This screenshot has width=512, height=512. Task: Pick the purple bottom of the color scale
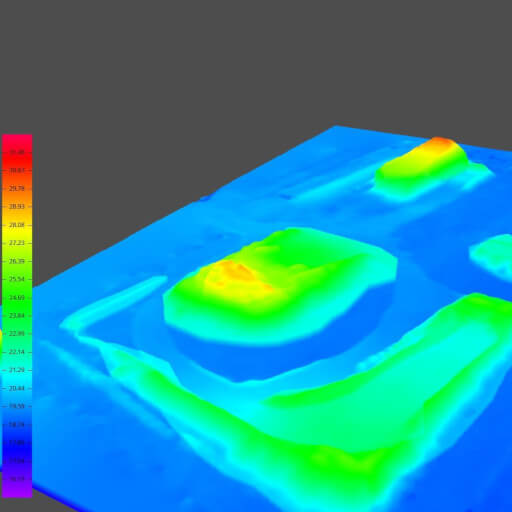[x=17, y=490]
